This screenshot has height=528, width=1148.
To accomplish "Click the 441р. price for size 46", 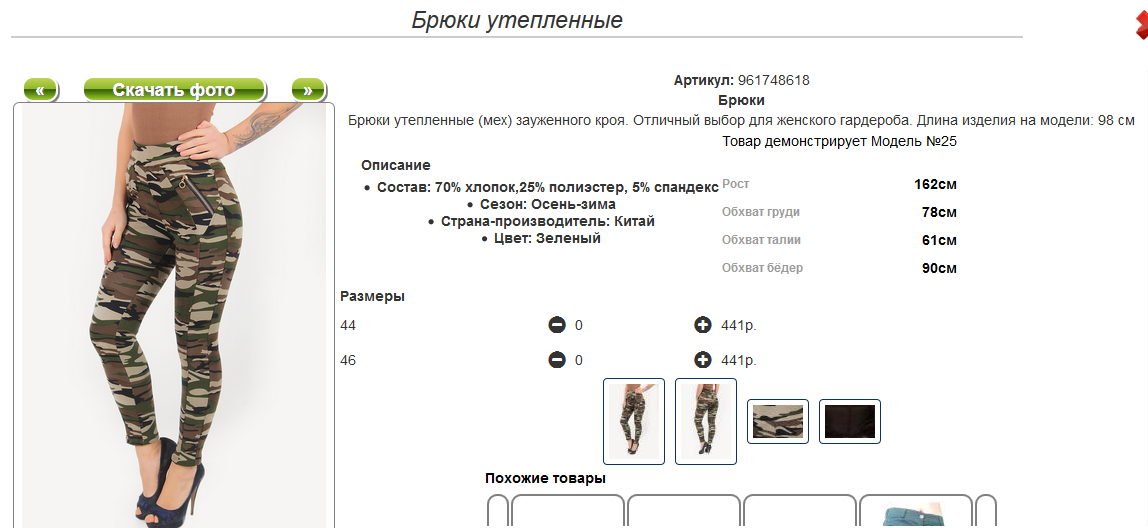I will pyautogui.click(x=739, y=361).
